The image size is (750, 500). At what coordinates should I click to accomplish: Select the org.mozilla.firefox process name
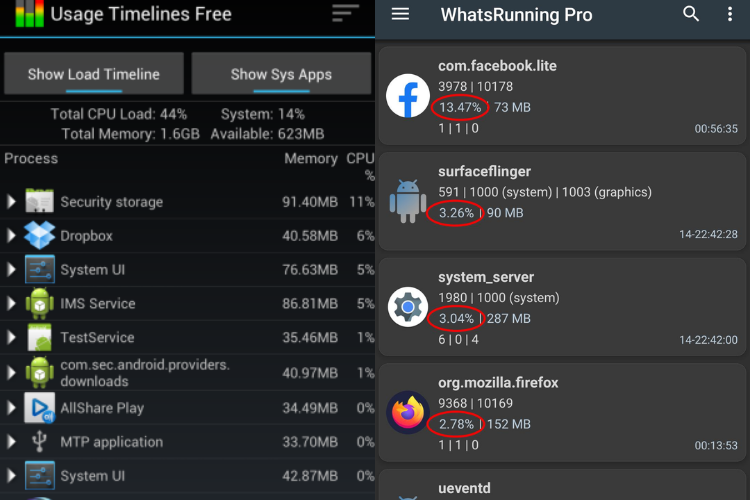point(498,383)
